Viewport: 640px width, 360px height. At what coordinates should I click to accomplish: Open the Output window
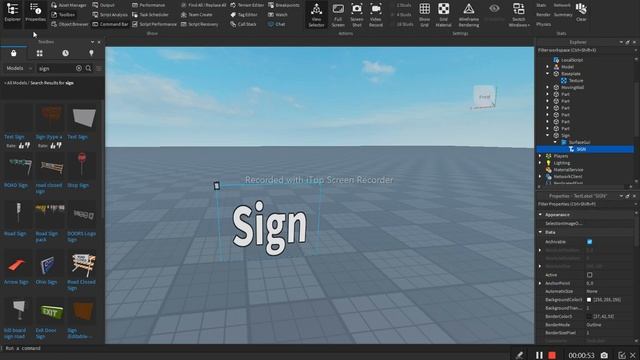coord(103,5)
